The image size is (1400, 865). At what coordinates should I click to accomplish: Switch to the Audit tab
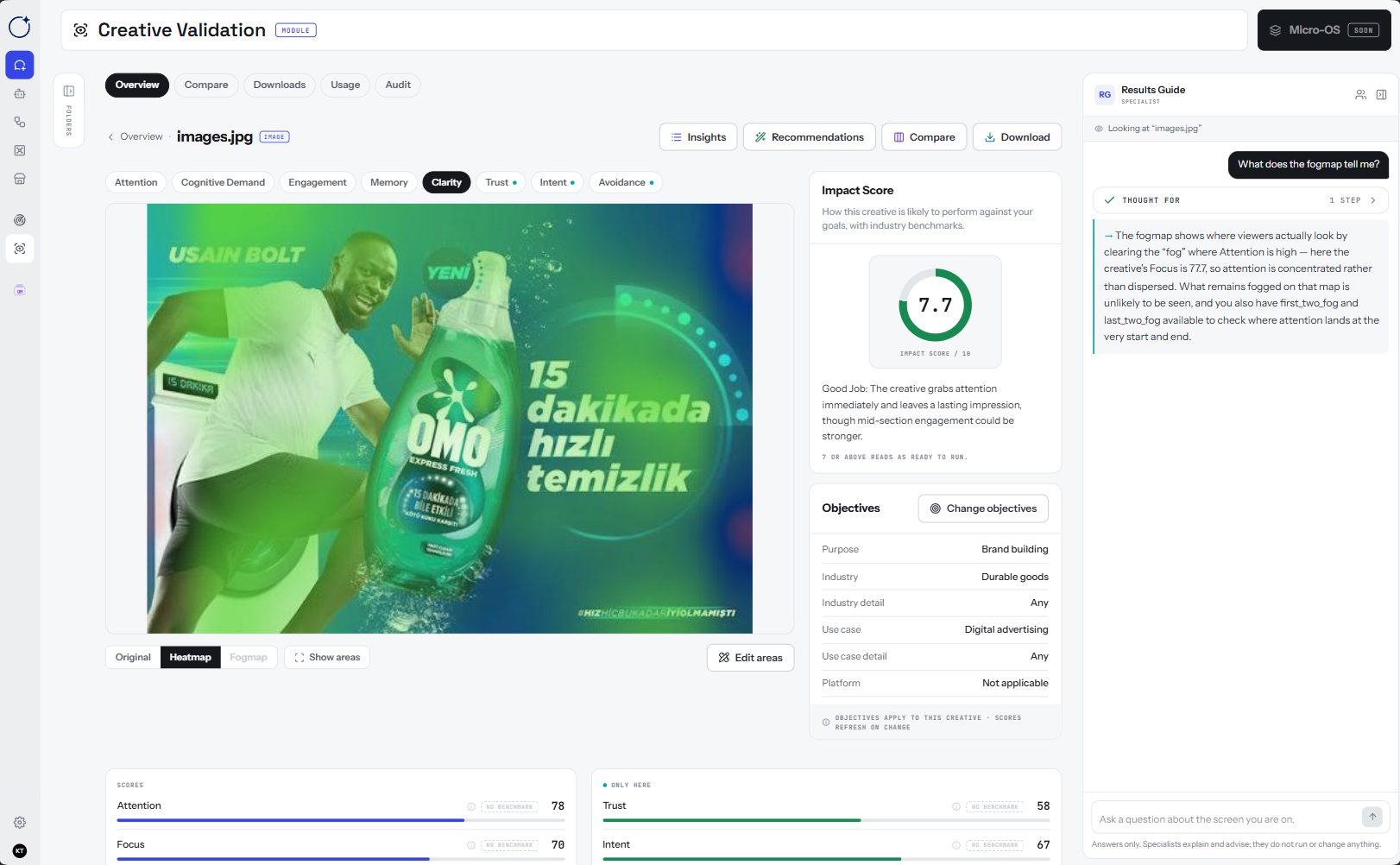click(398, 85)
